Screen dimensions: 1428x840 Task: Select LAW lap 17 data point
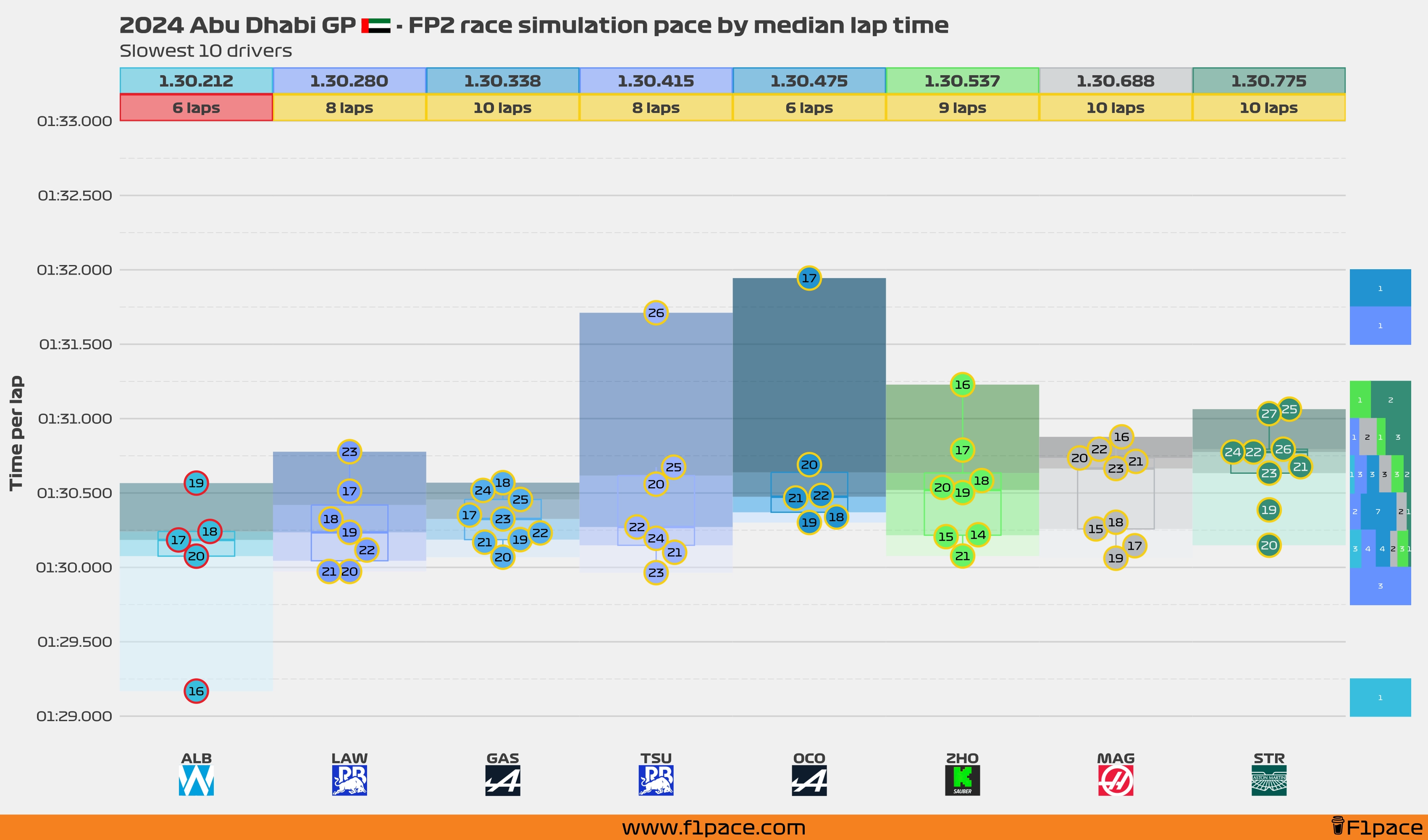coord(349,491)
